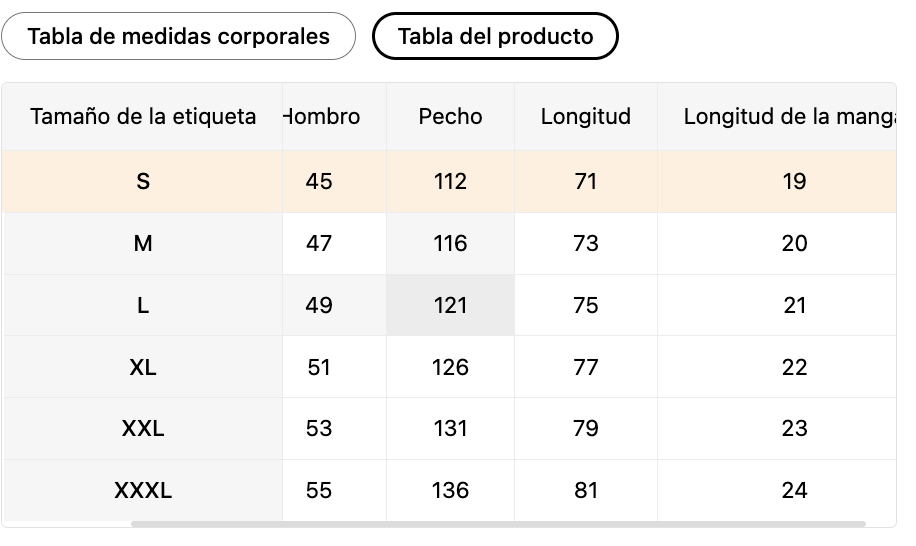The height and width of the screenshot is (546, 916).
Task: Click the Longitud column header
Action: point(586,117)
